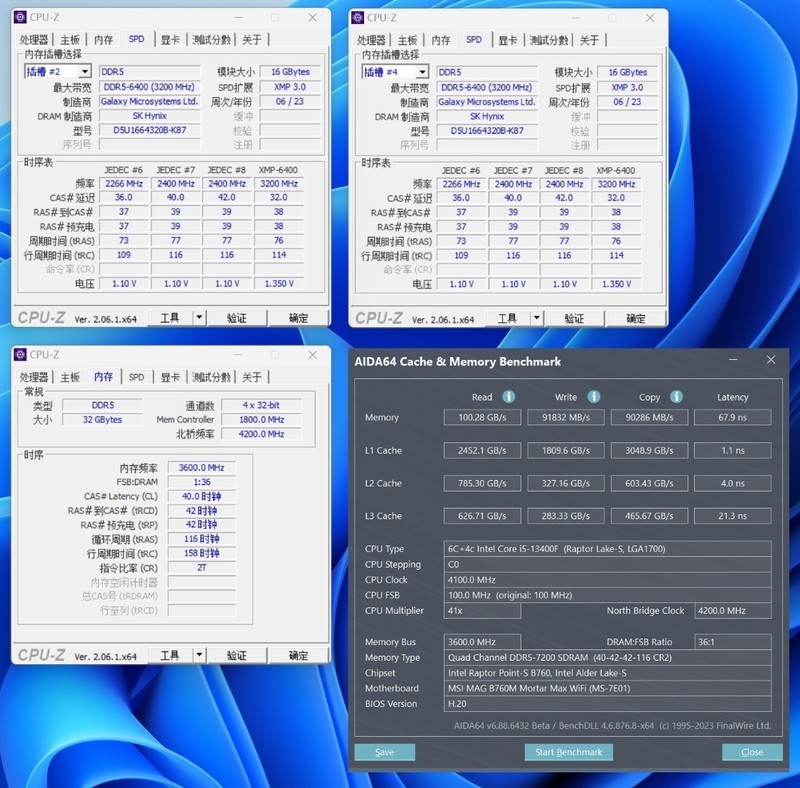Click Memory Type field Quad Channel DDR5-7200
This screenshot has width=800, height=788.
pos(607,657)
